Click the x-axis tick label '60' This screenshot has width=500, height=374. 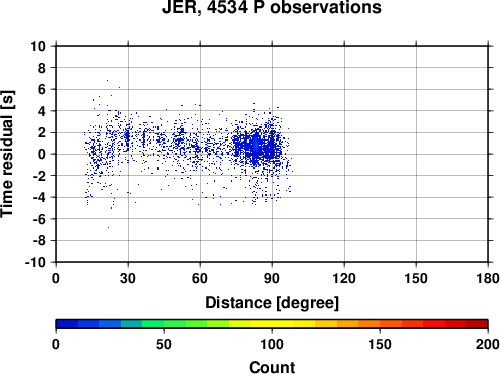click(x=200, y=278)
